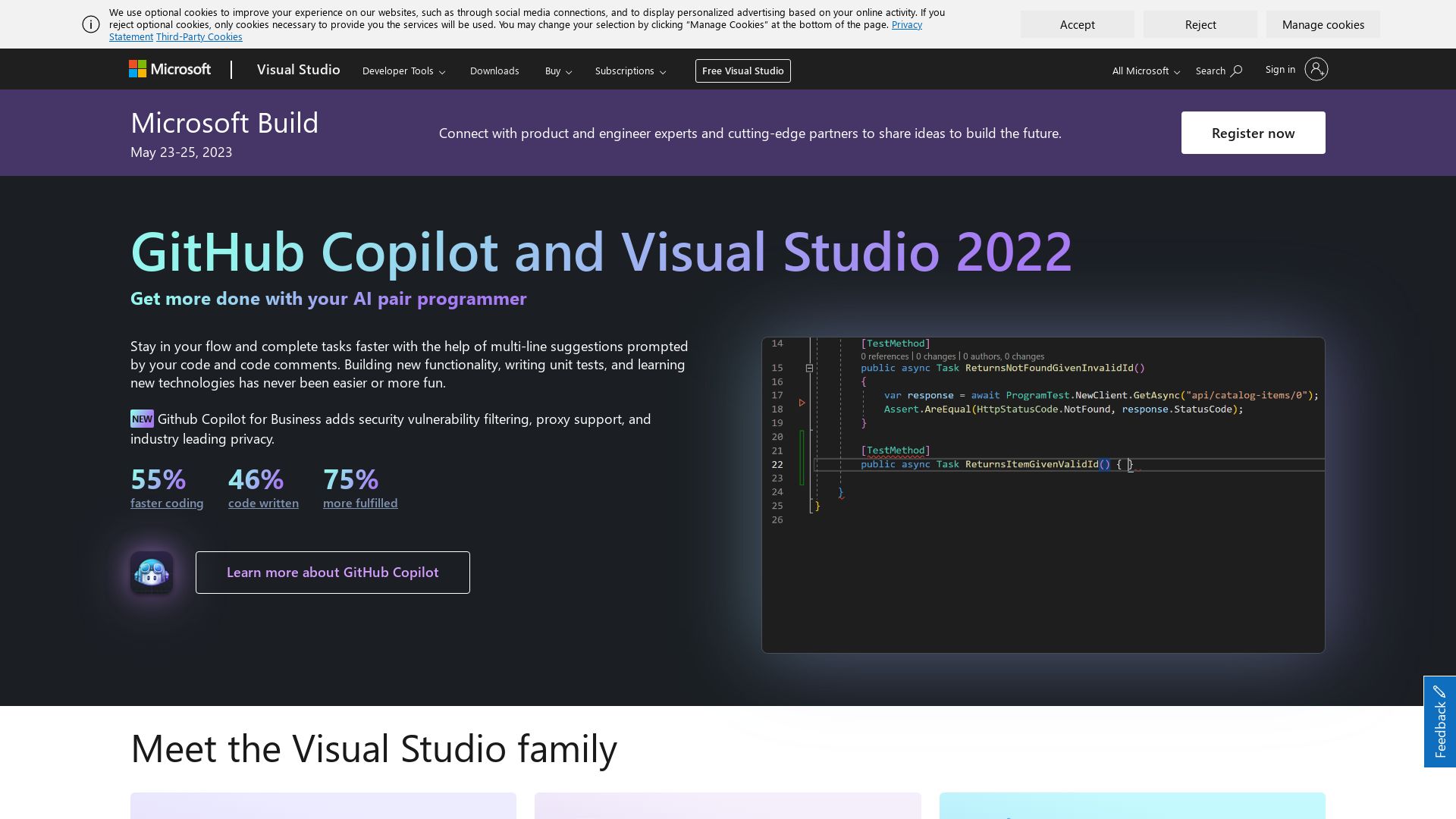Screen dimensions: 1456x819
Task: Expand the Buy menu
Action: pos(558,71)
